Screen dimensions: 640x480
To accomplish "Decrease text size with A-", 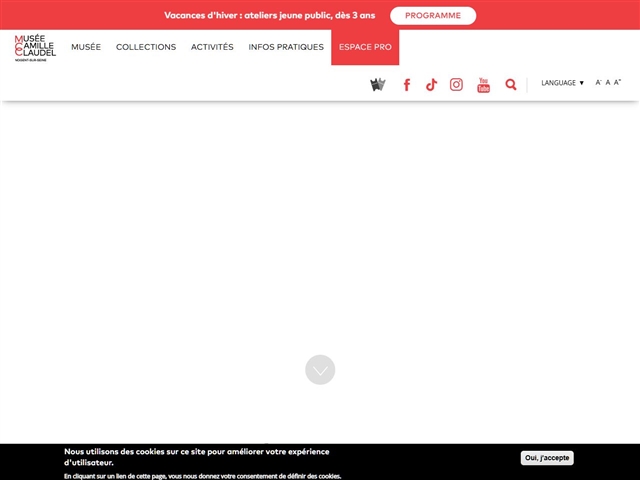I will pyautogui.click(x=598, y=83).
